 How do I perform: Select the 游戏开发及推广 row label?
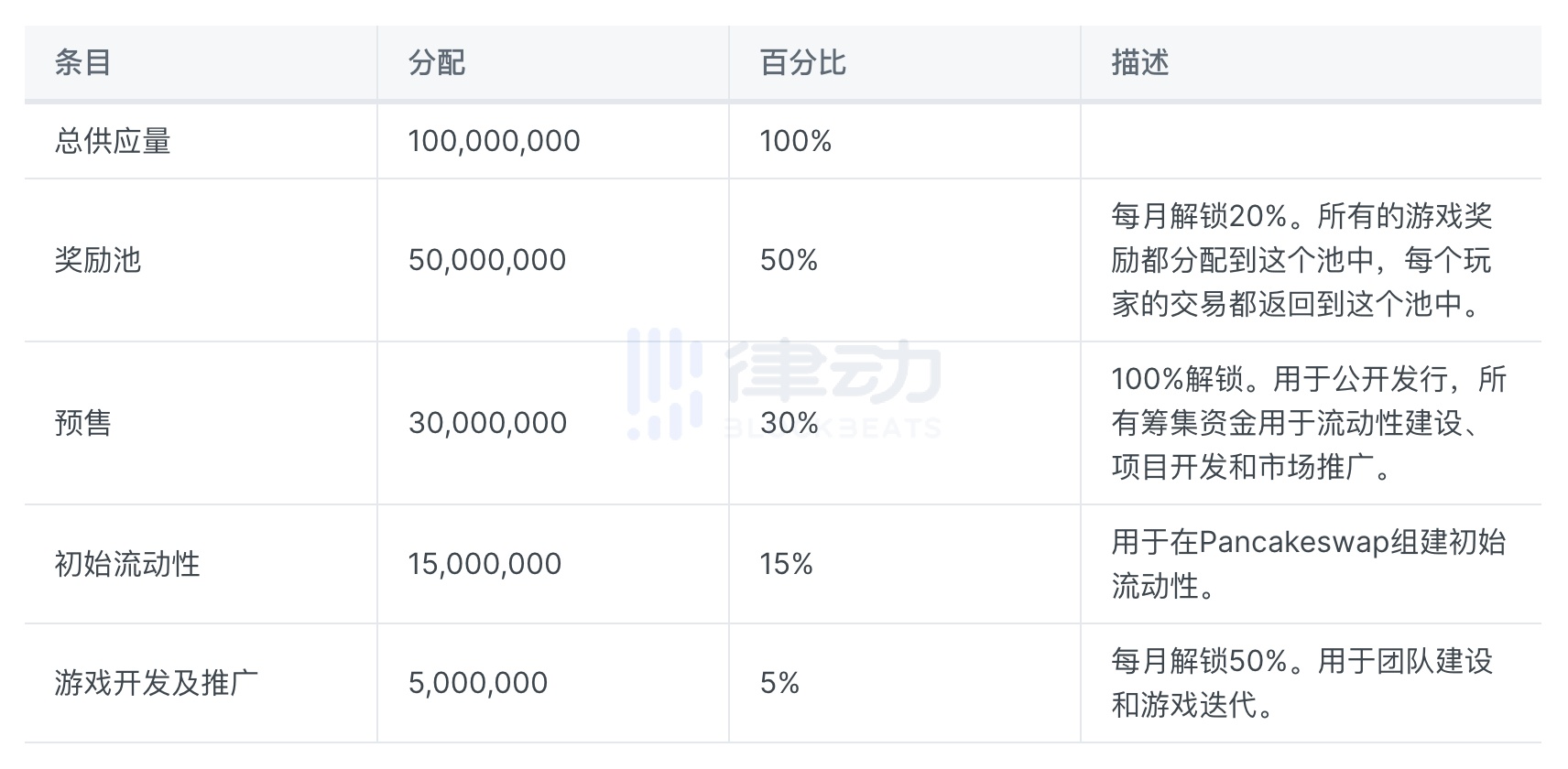157,683
